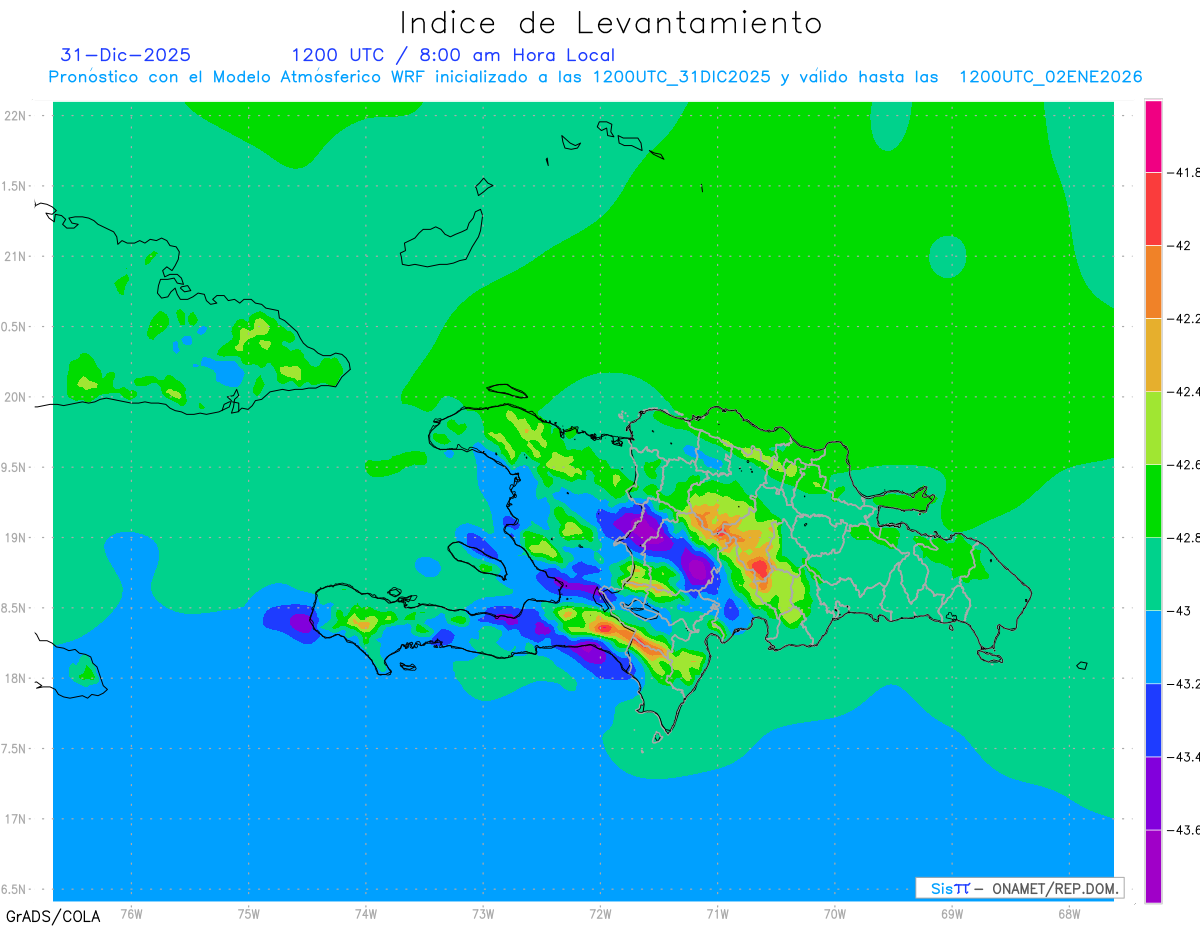Click the latitude label "18N"

click(x=15, y=678)
